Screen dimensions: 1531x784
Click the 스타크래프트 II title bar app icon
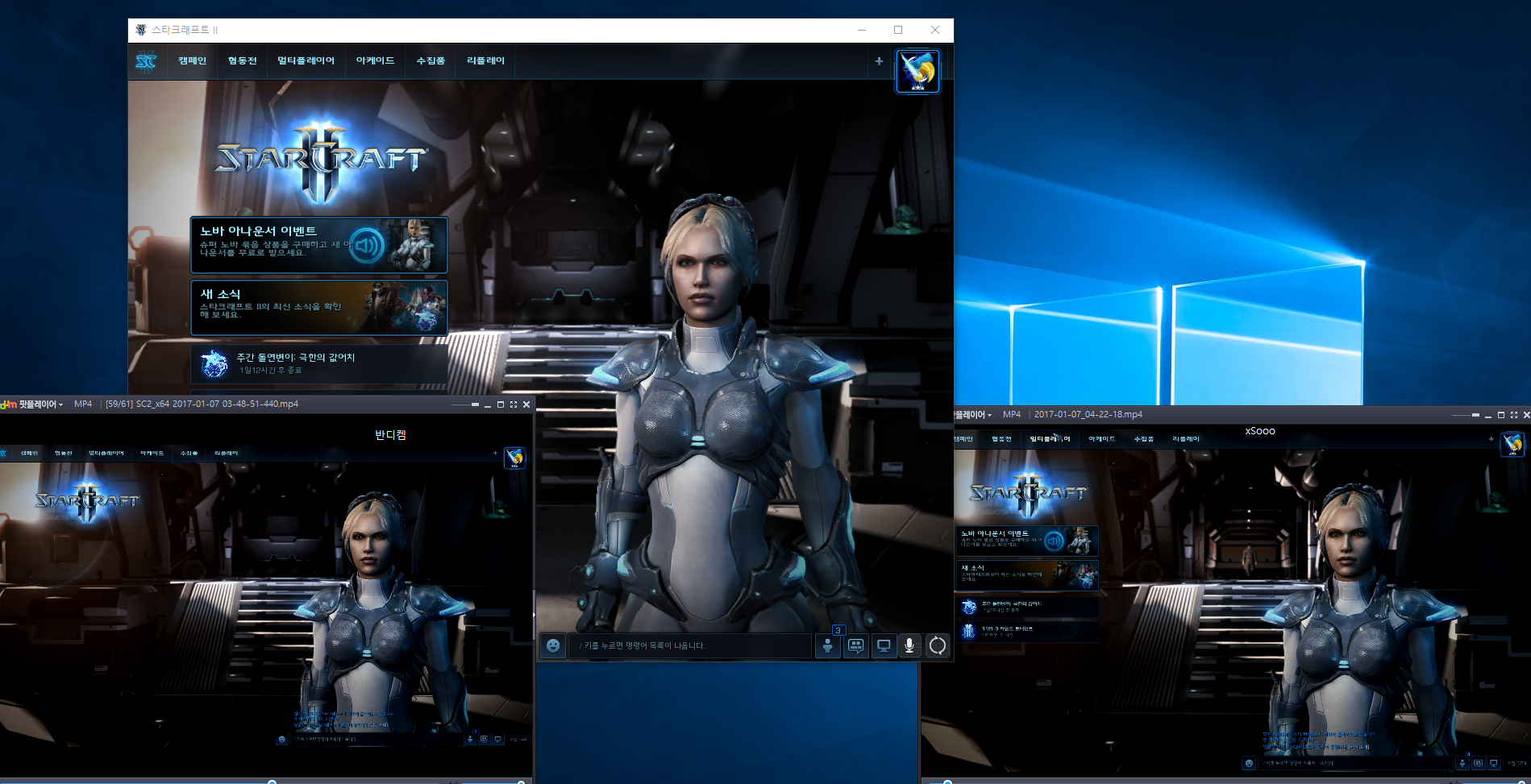(141, 30)
